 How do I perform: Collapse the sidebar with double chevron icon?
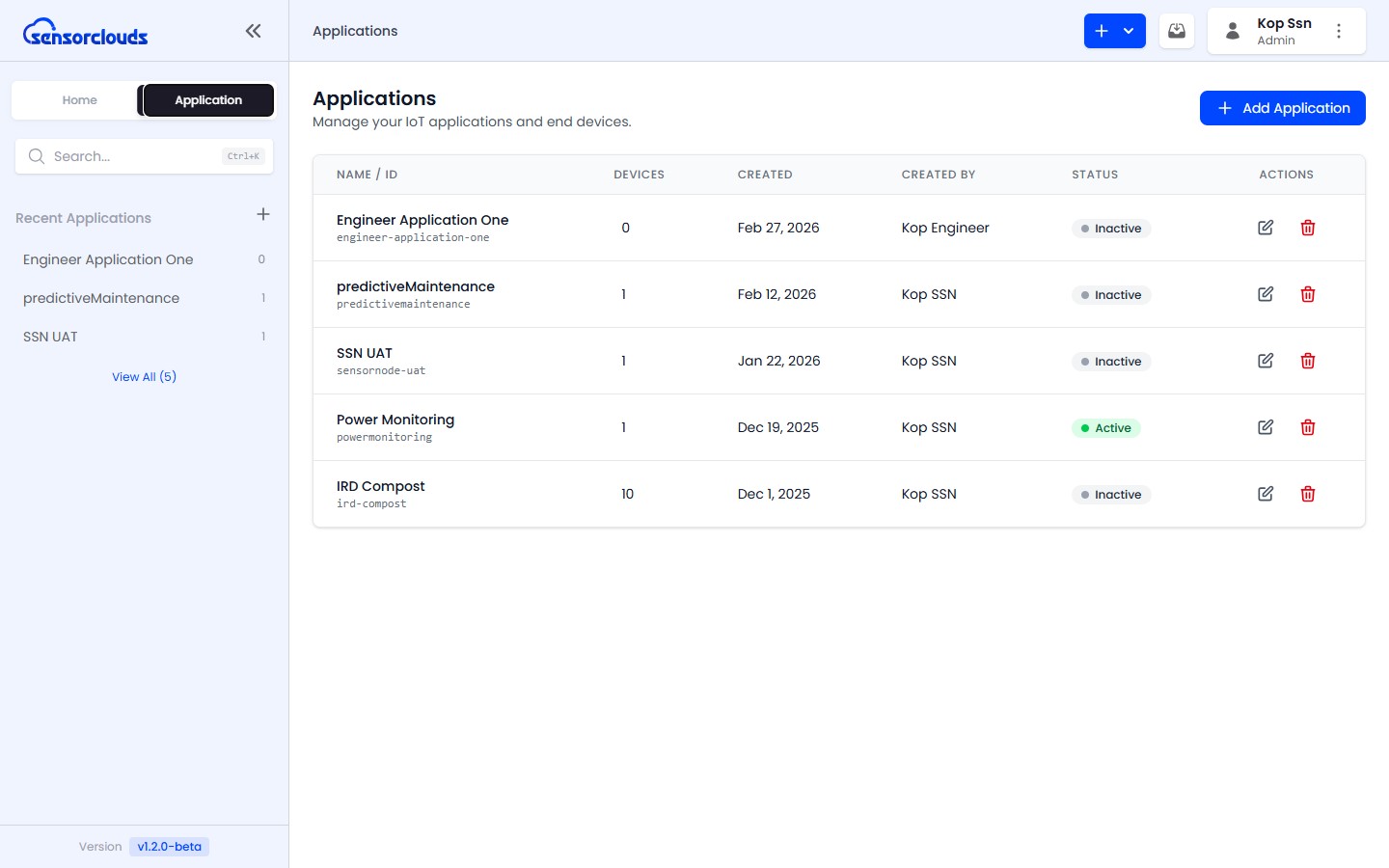coord(253,31)
